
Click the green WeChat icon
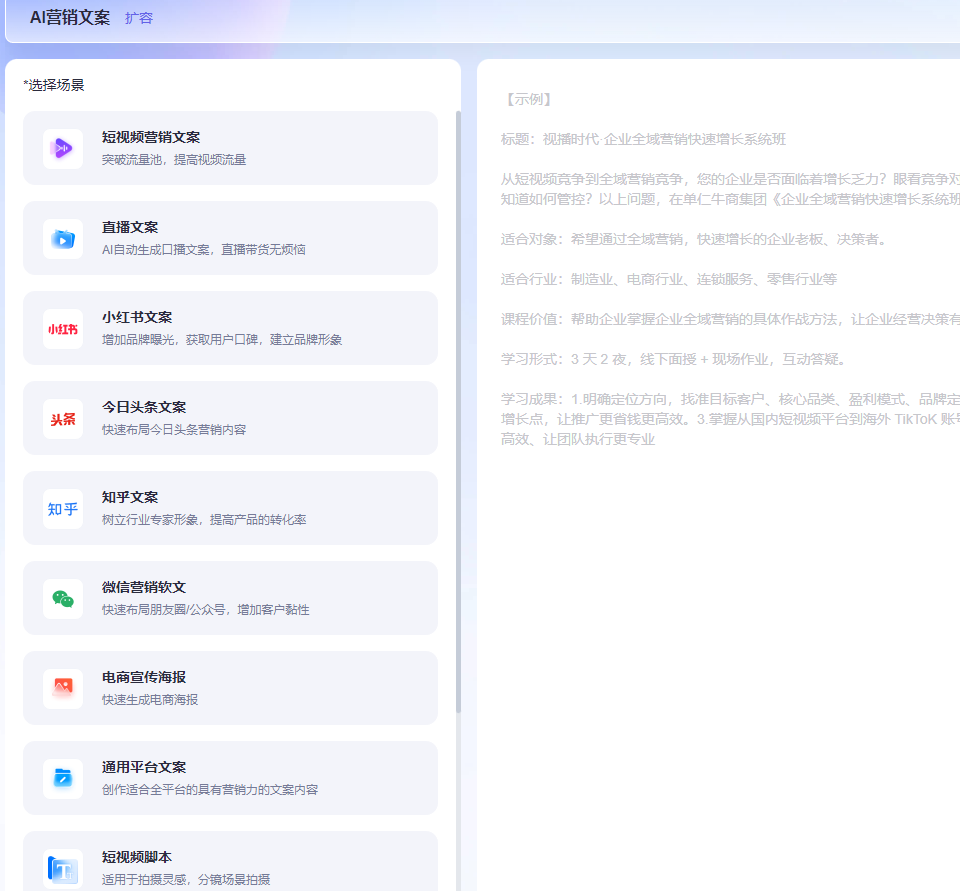tap(62, 597)
